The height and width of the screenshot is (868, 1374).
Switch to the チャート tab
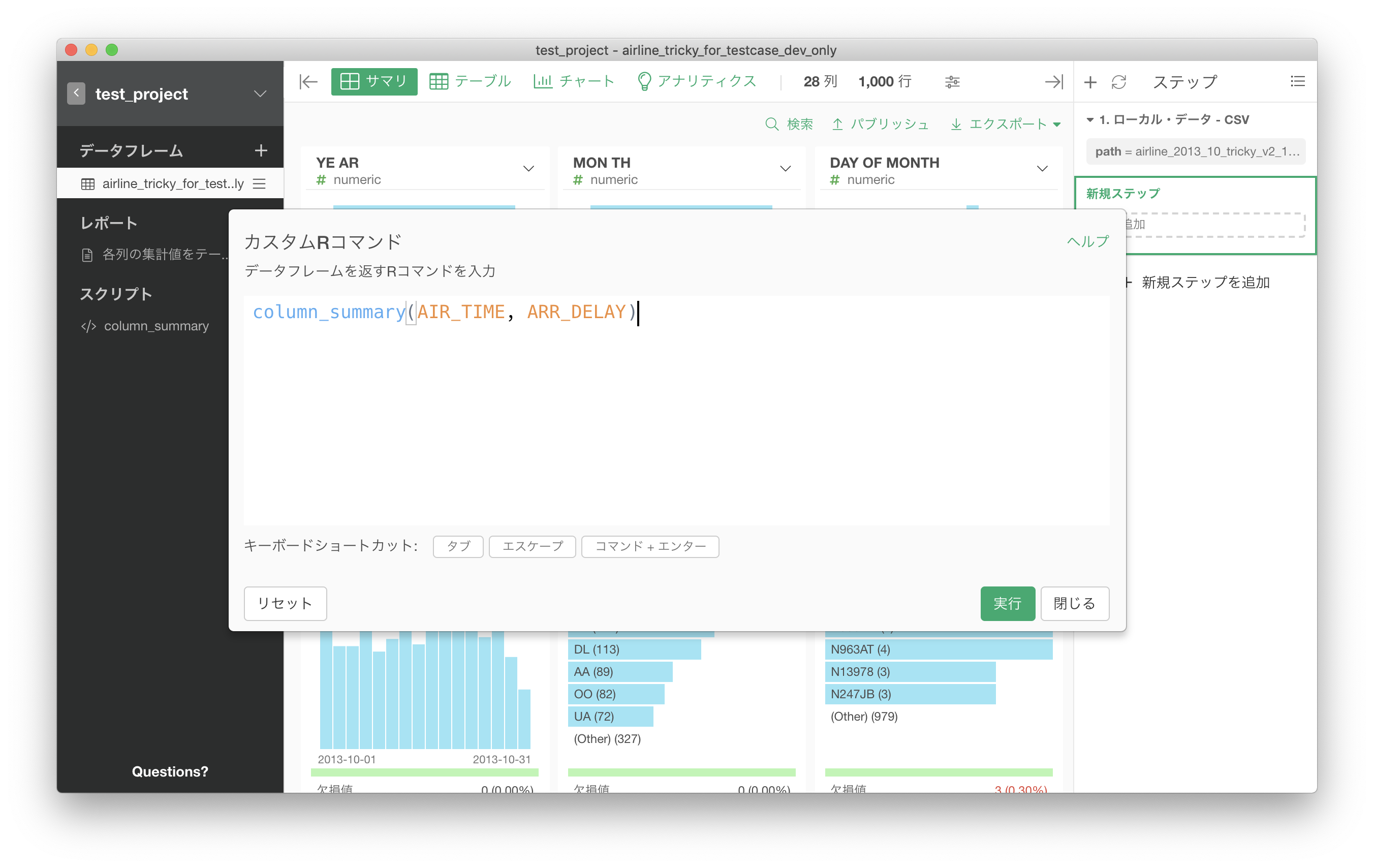(x=574, y=82)
